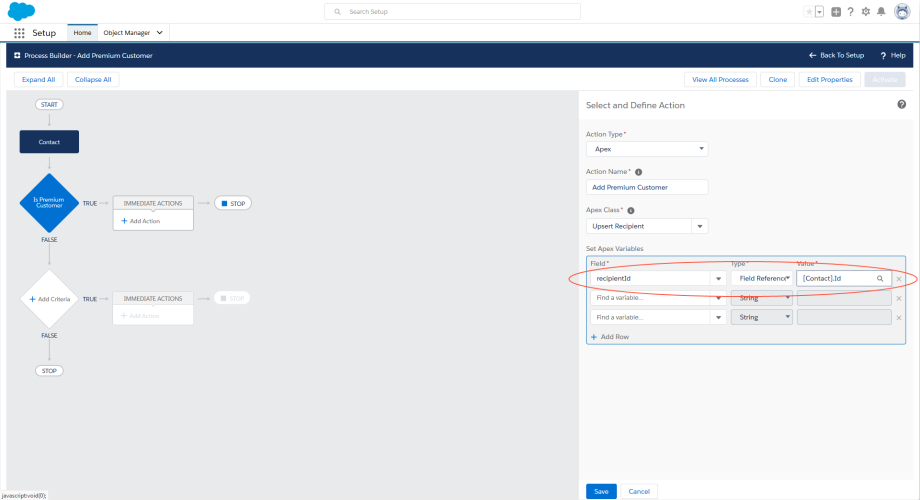Click View All Processes button
This screenshot has height=500, width=920.
pyautogui.click(x=721, y=80)
